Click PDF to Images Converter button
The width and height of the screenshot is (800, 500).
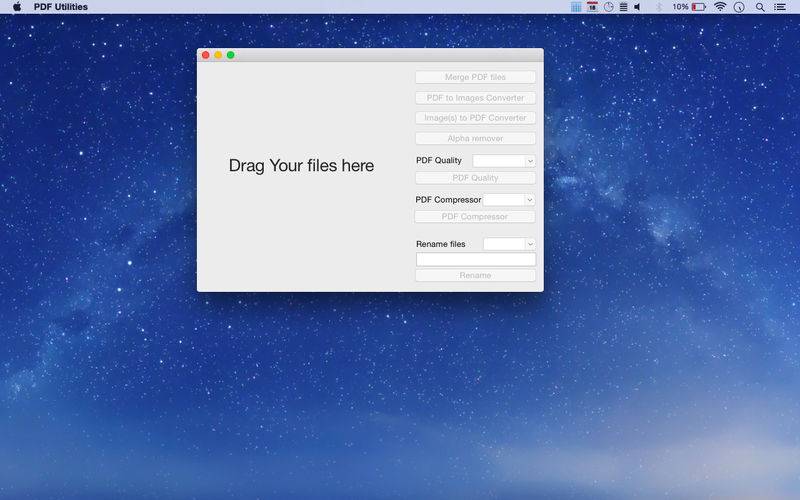pos(475,97)
